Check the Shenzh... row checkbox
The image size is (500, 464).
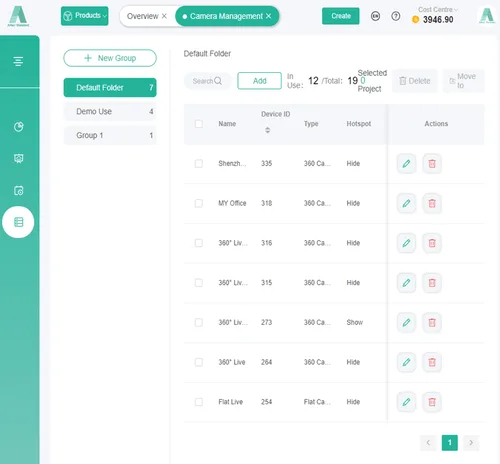click(x=199, y=164)
